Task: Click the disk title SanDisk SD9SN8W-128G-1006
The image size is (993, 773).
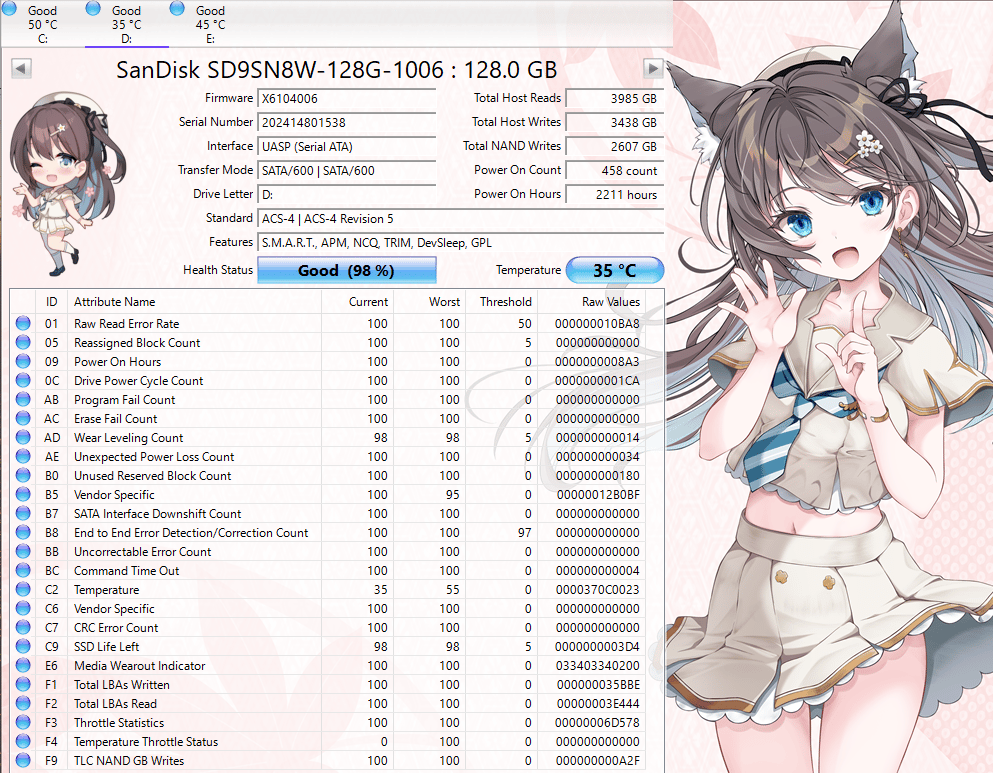Action: pos(336,70)
